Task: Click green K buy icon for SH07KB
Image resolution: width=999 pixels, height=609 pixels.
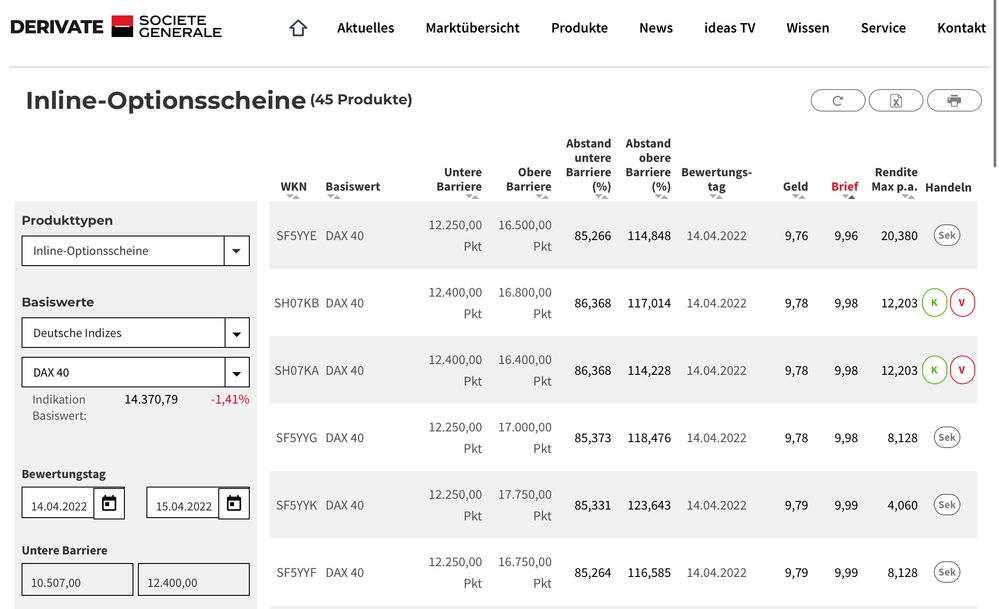Action: [x=934, y=303]
